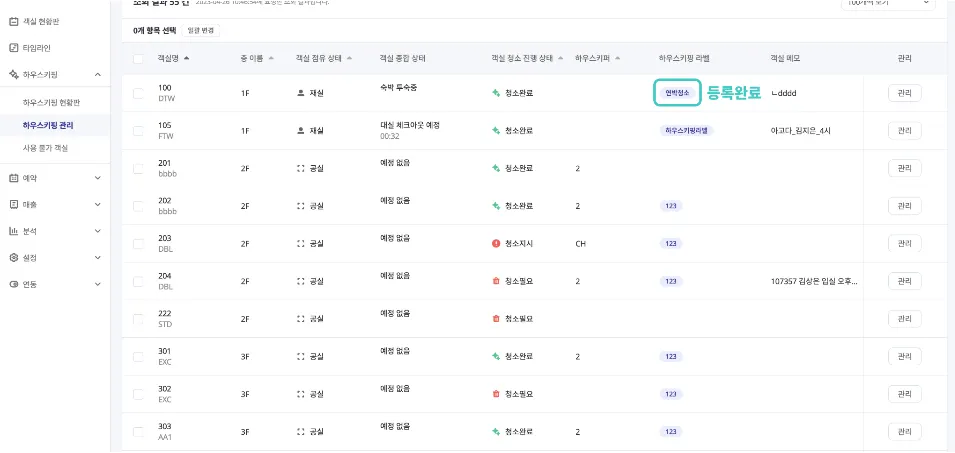Check the select-all checkbox in table header

coord(138,59)
